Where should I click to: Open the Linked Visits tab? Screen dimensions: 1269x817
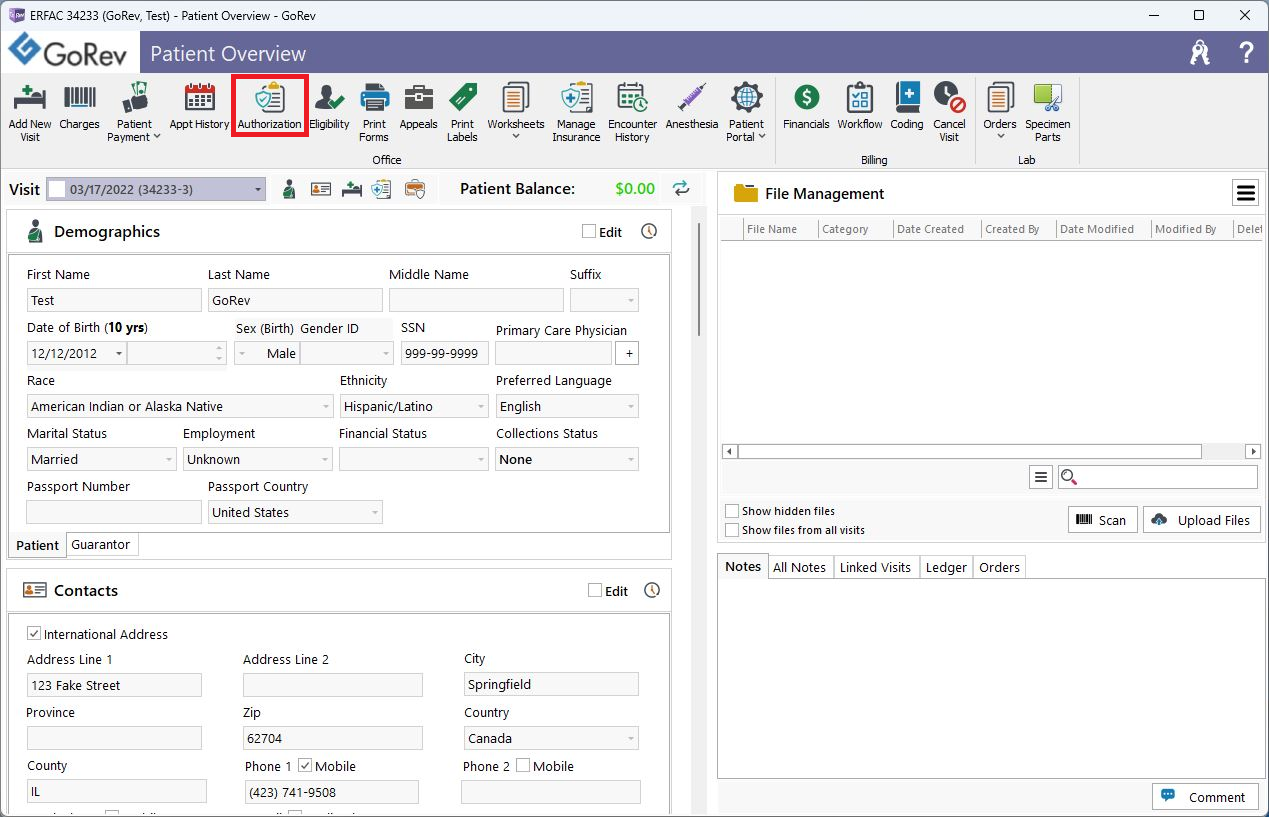click(875, 567)
